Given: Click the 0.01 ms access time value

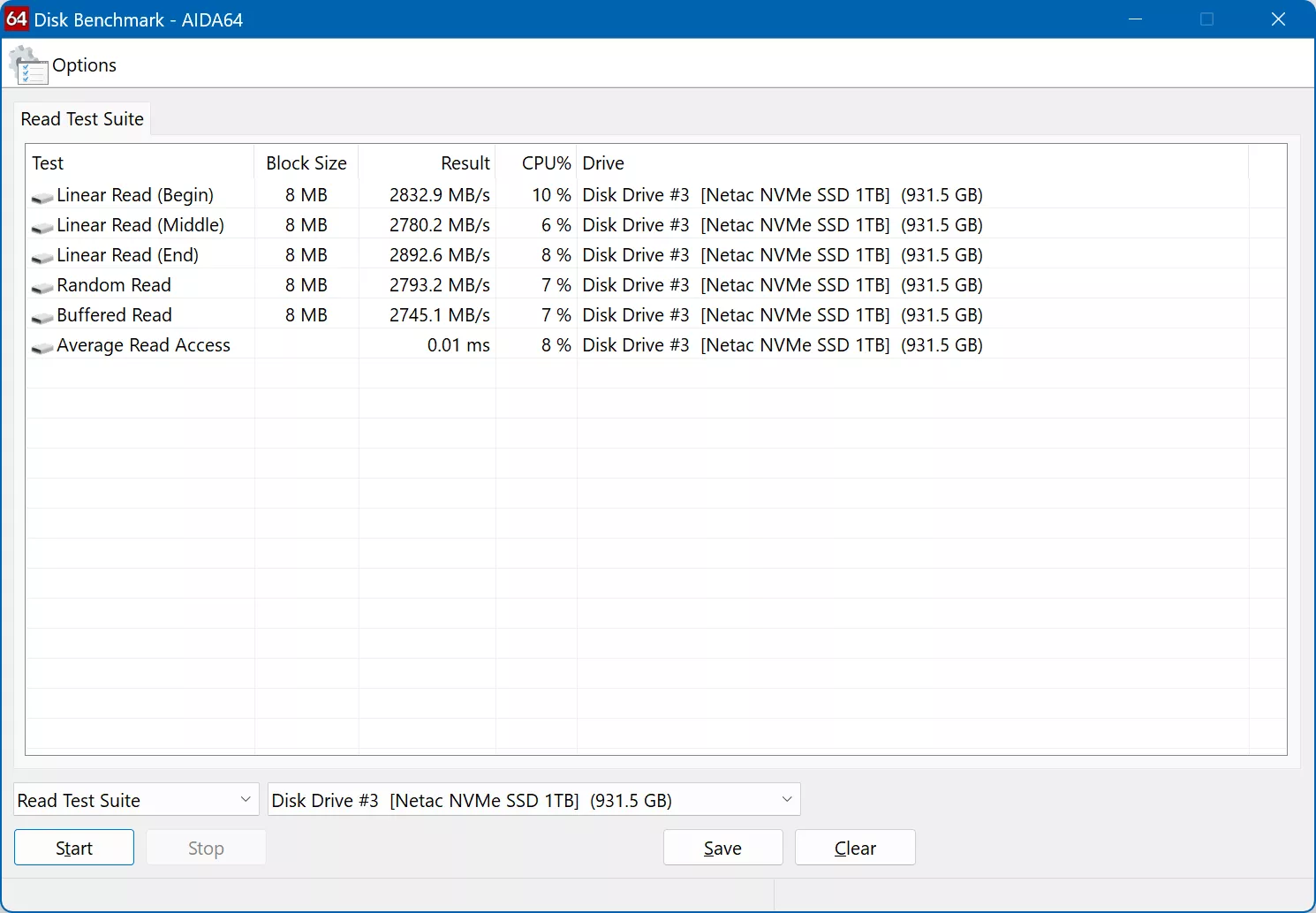Looking at the screenshot, I should click(458, 345).
